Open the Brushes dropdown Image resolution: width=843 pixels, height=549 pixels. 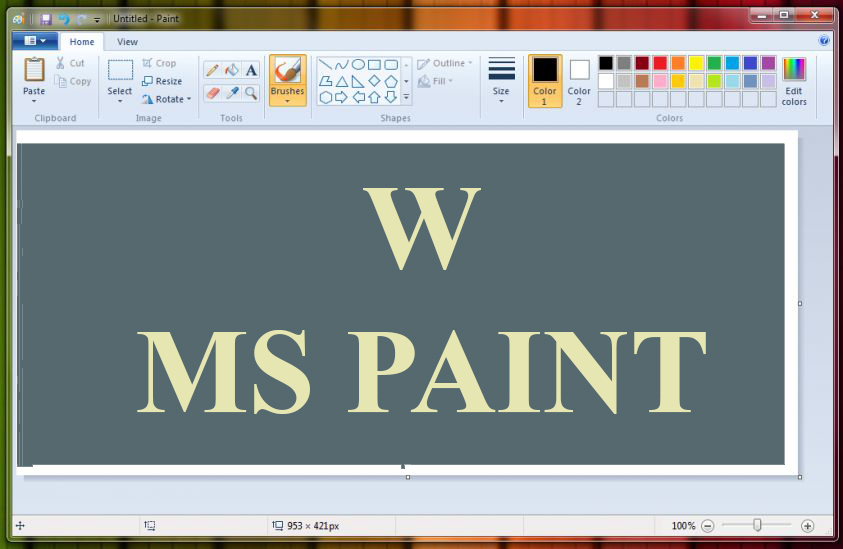(x=287, y=99)
